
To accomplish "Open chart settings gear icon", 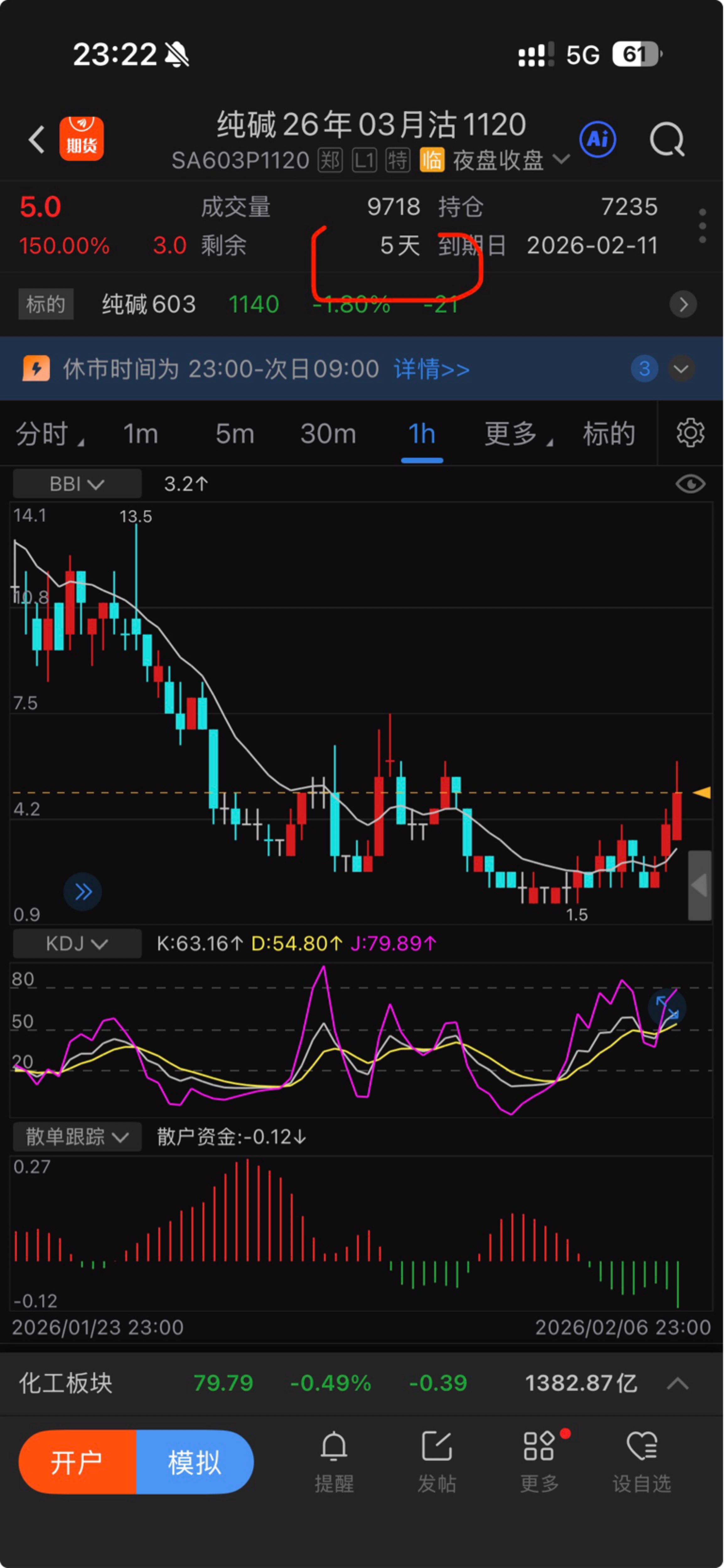I will (690, 434).
